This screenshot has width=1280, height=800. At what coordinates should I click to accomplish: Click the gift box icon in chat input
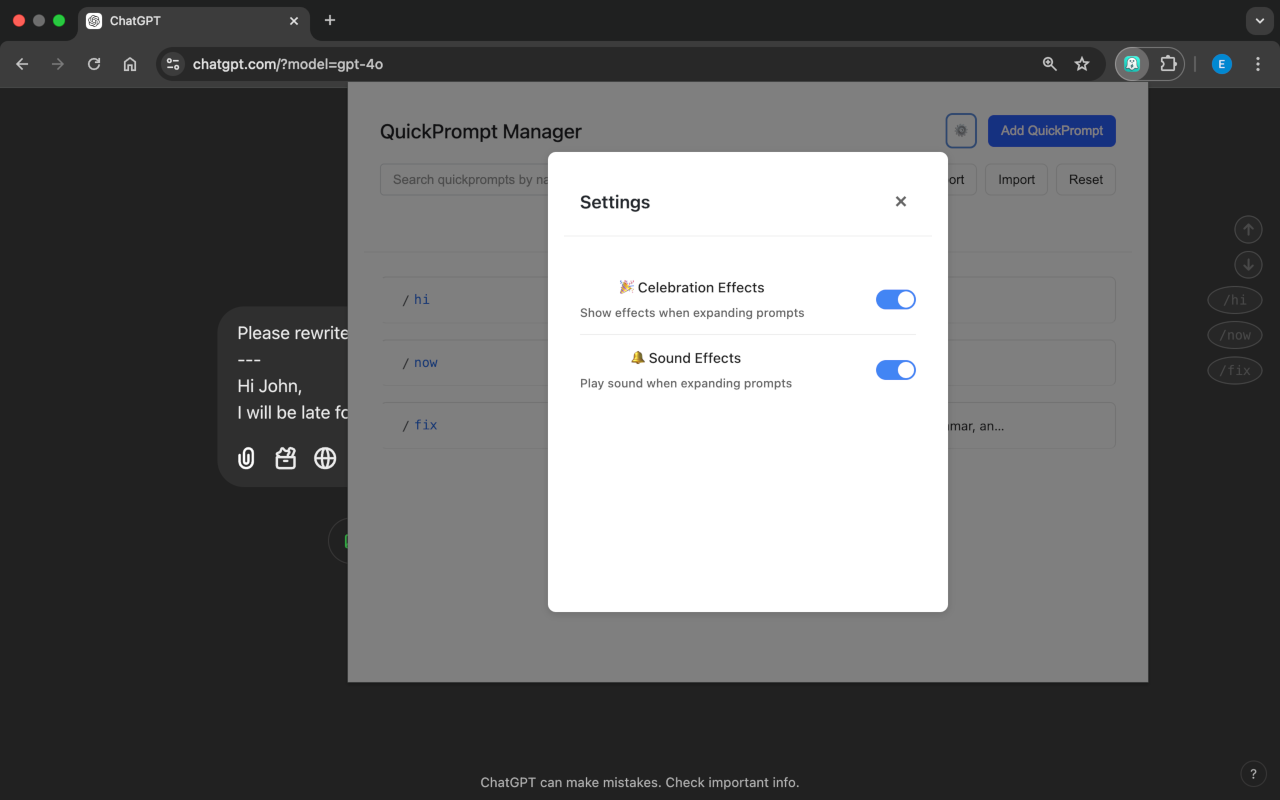[285, 458]
